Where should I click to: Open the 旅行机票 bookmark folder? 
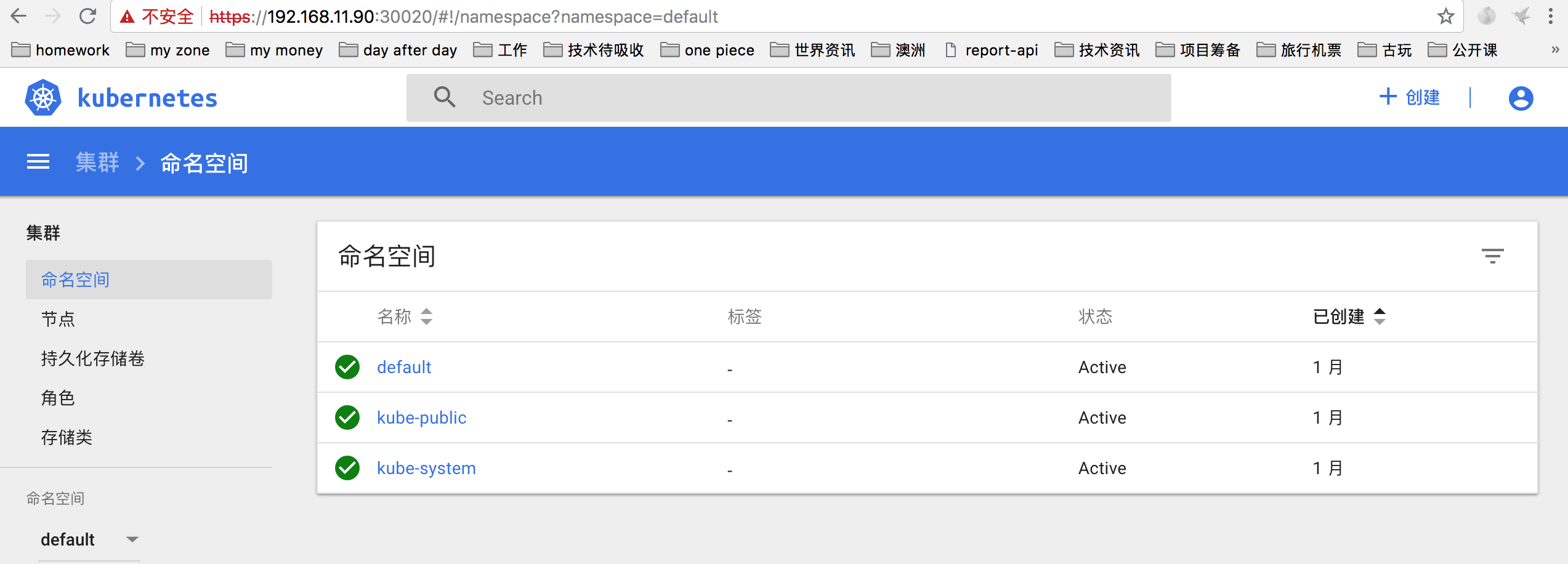1299,50
